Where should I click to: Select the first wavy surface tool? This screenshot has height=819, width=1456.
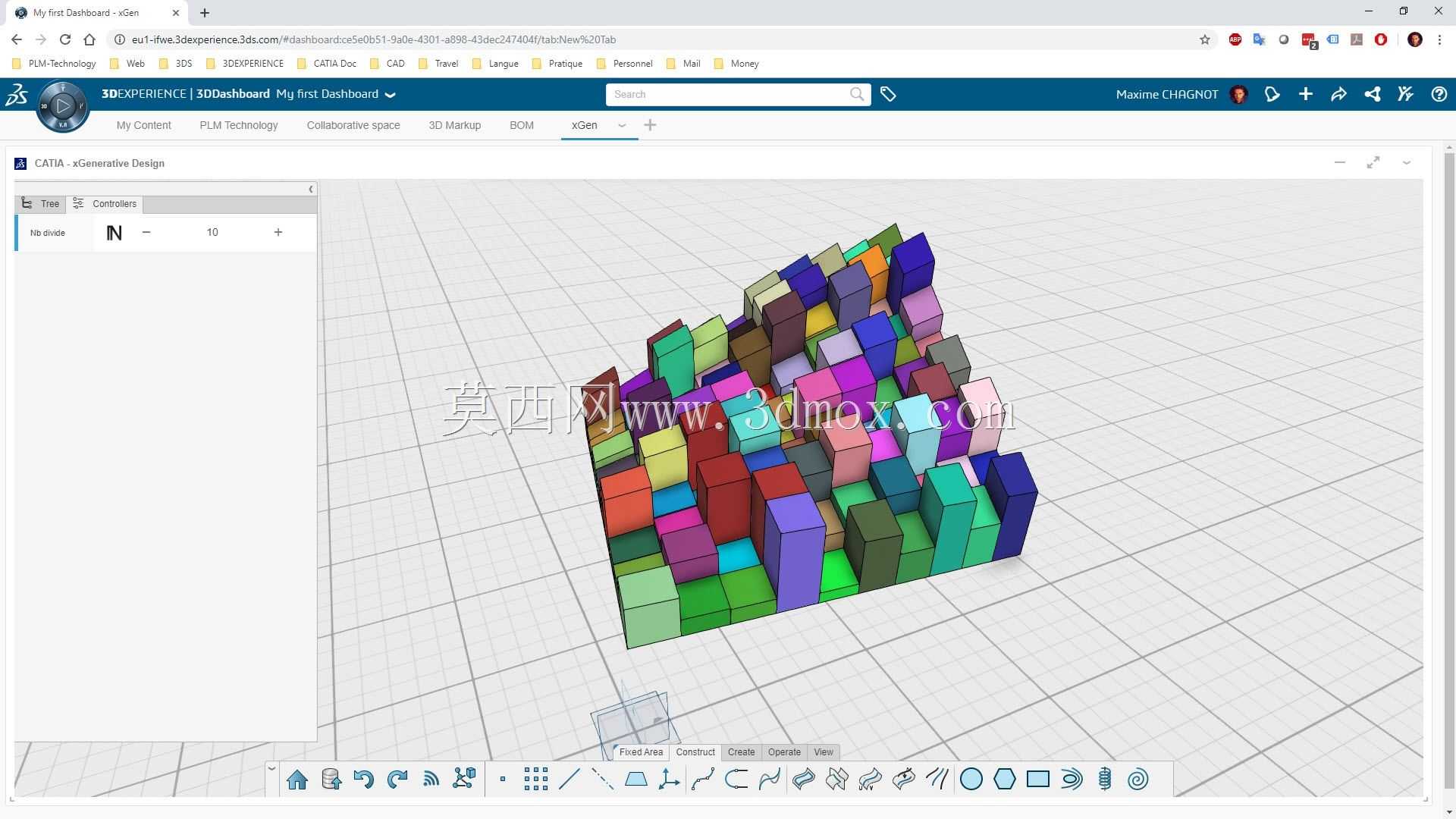[803, 779]
